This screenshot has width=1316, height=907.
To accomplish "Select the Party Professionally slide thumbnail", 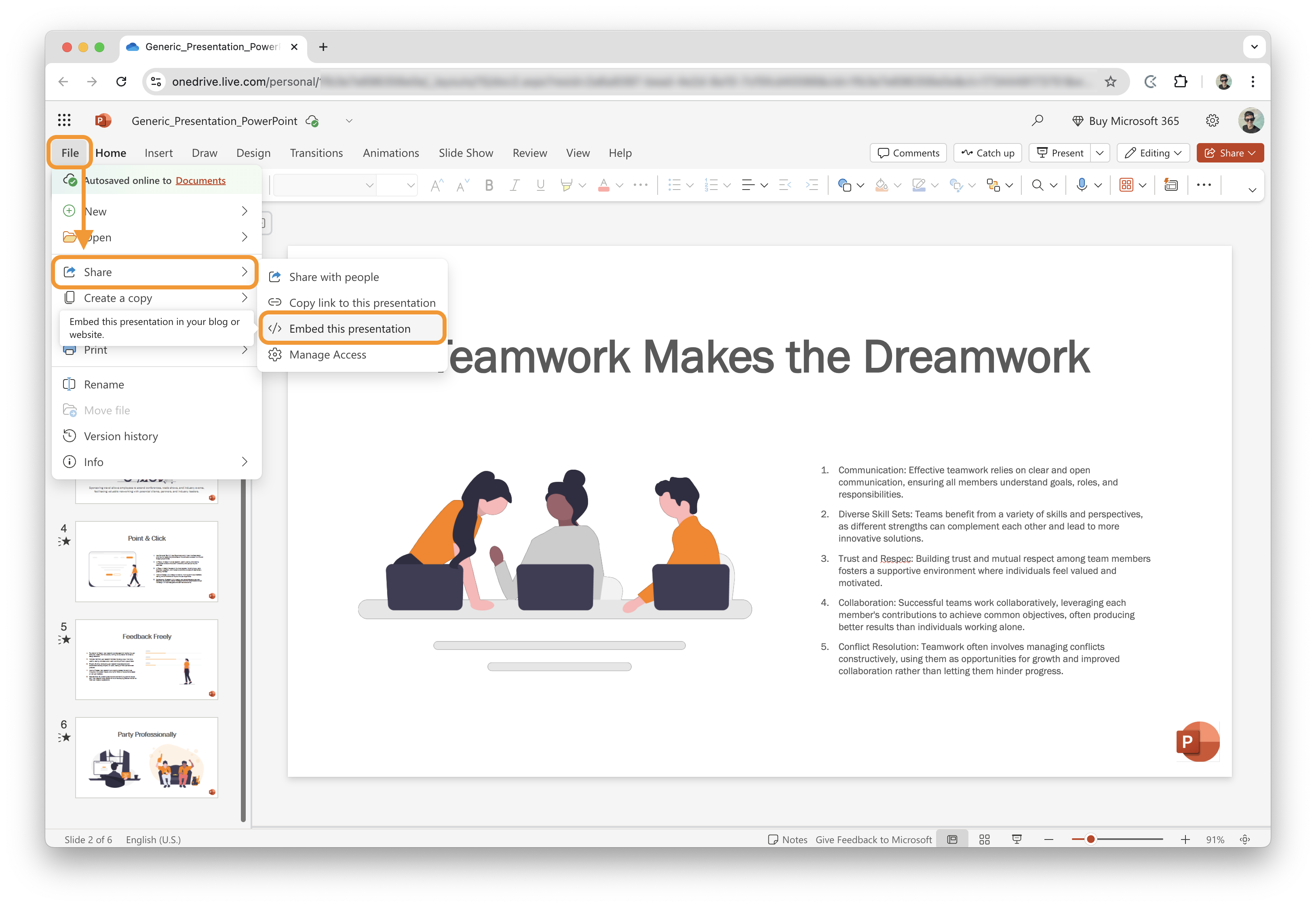I will (147, 758).
